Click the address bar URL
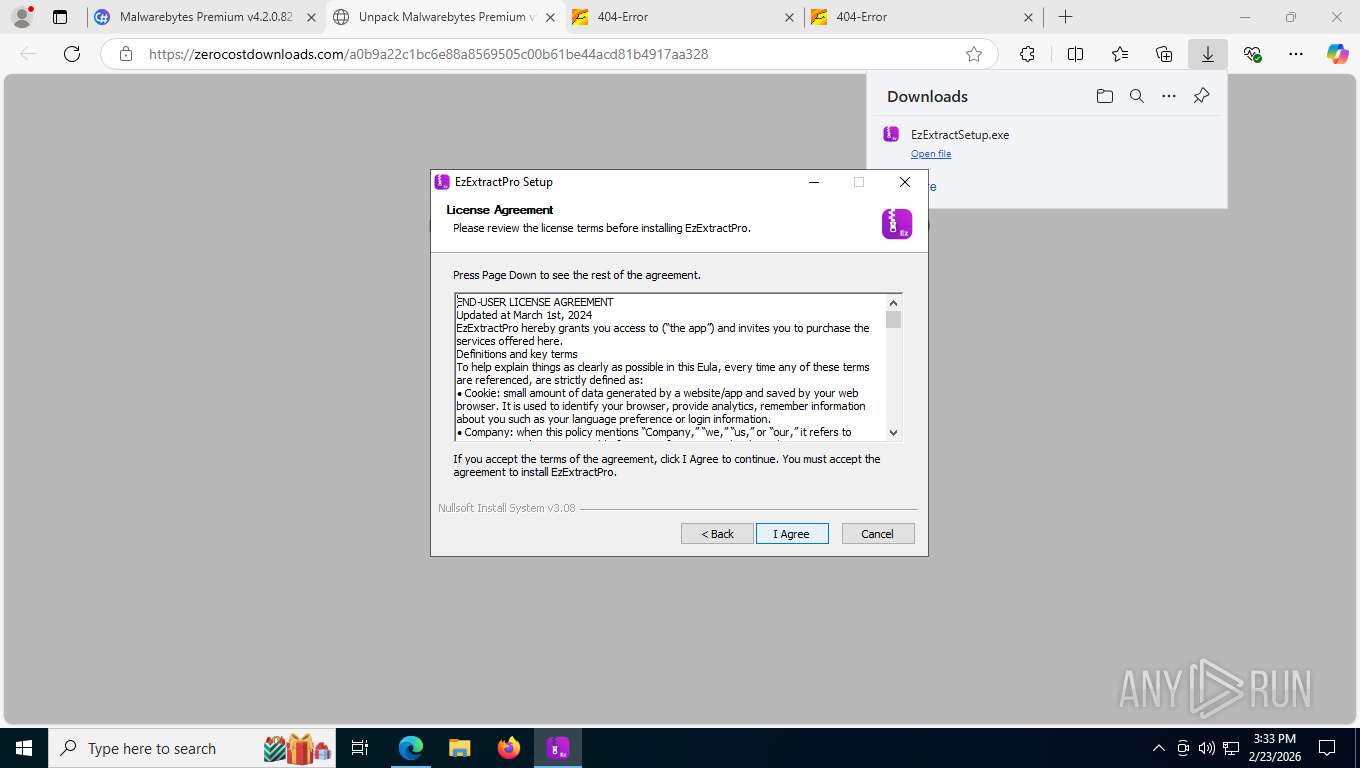Screen dimensions: 1360x768 coord(428,54)
